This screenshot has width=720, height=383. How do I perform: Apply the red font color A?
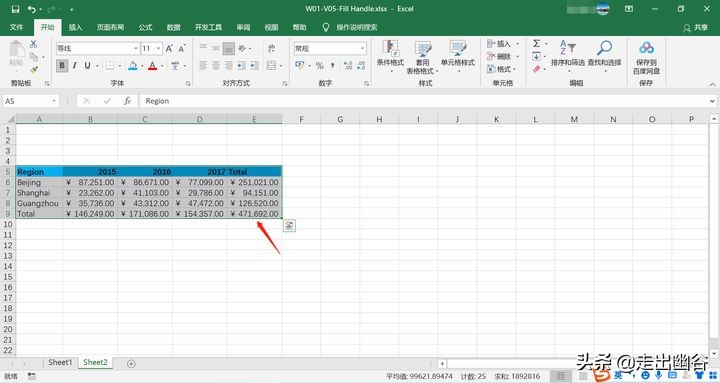point(152,66)
